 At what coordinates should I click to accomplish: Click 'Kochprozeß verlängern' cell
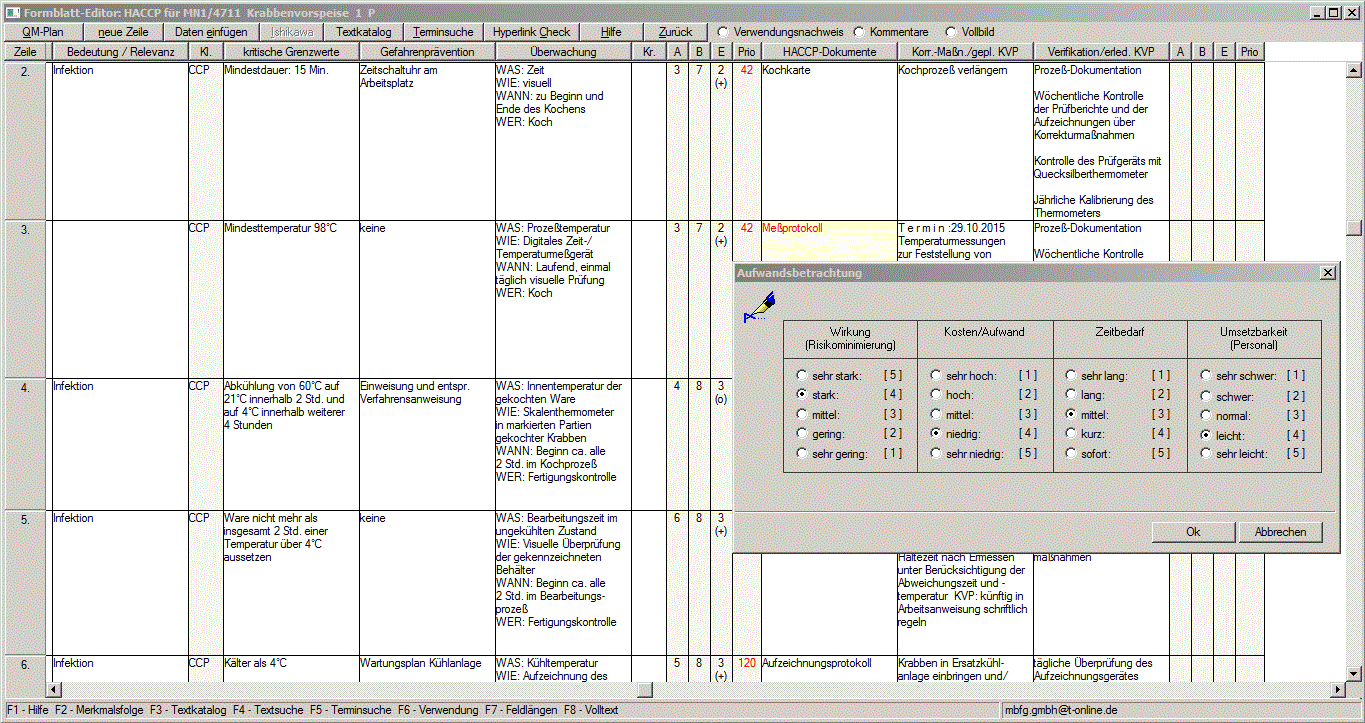[x=953, y=70]
